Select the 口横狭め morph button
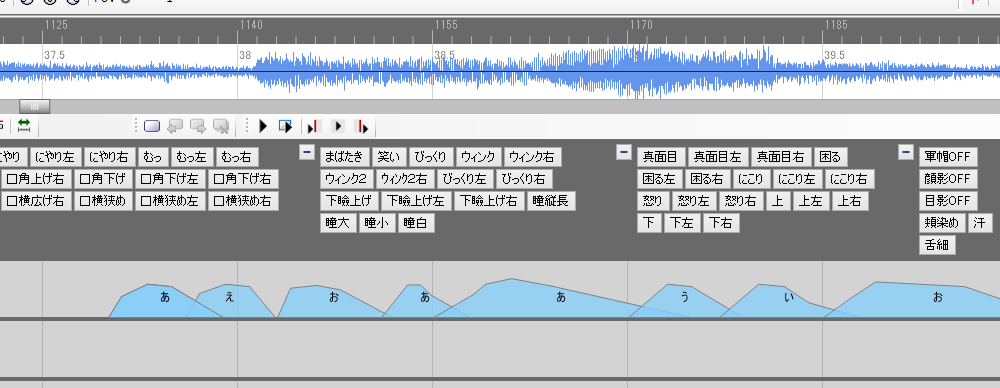Viewport: 1000px width, 388px height. [103, 201]
